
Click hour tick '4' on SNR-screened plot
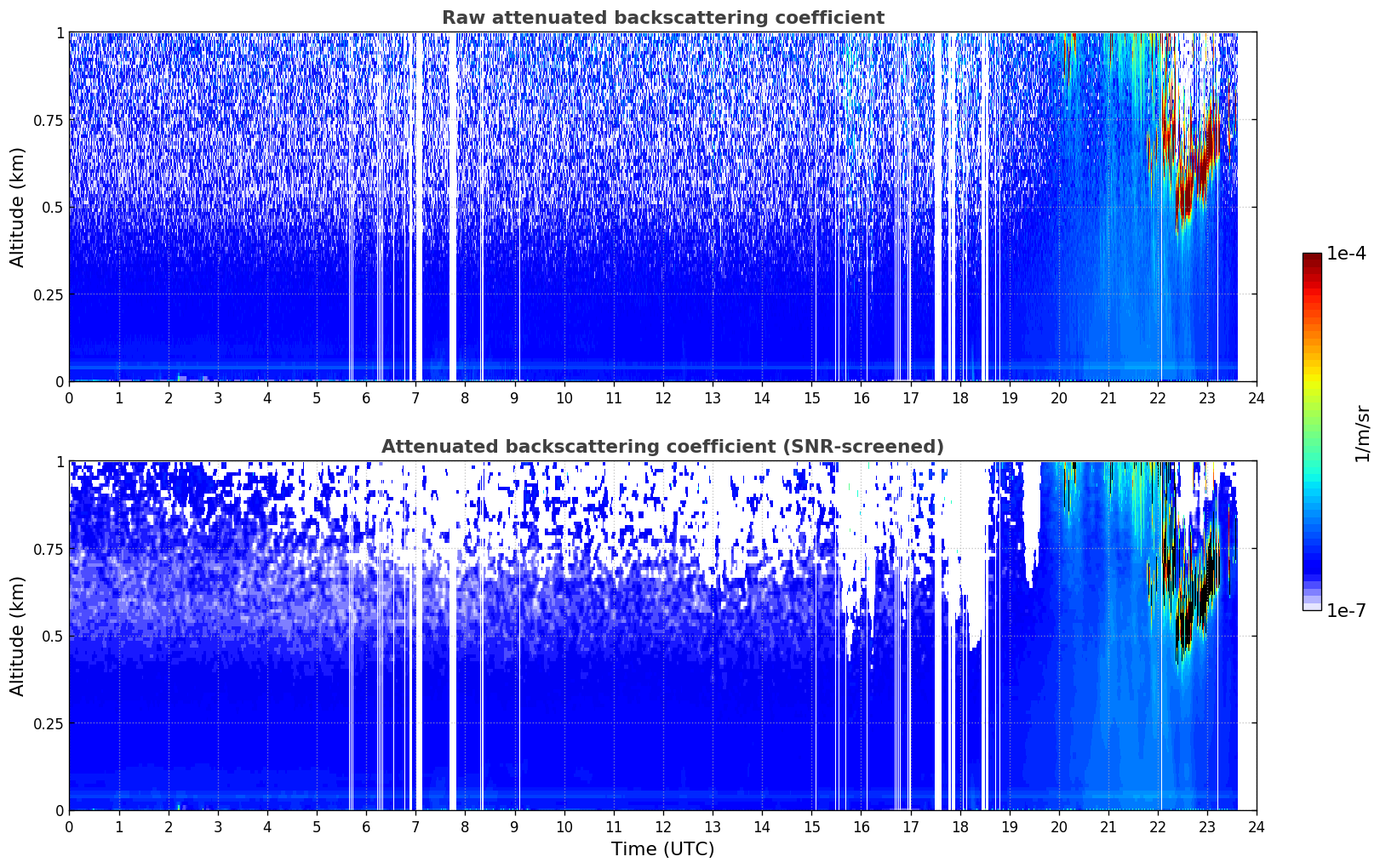tap(267, 827)
